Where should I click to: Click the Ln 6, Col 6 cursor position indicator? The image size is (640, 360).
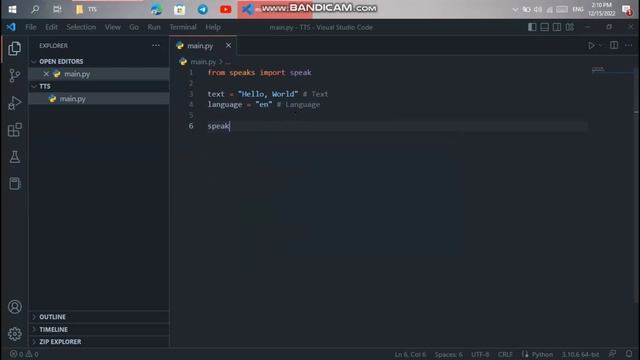[x=410, y=354]
